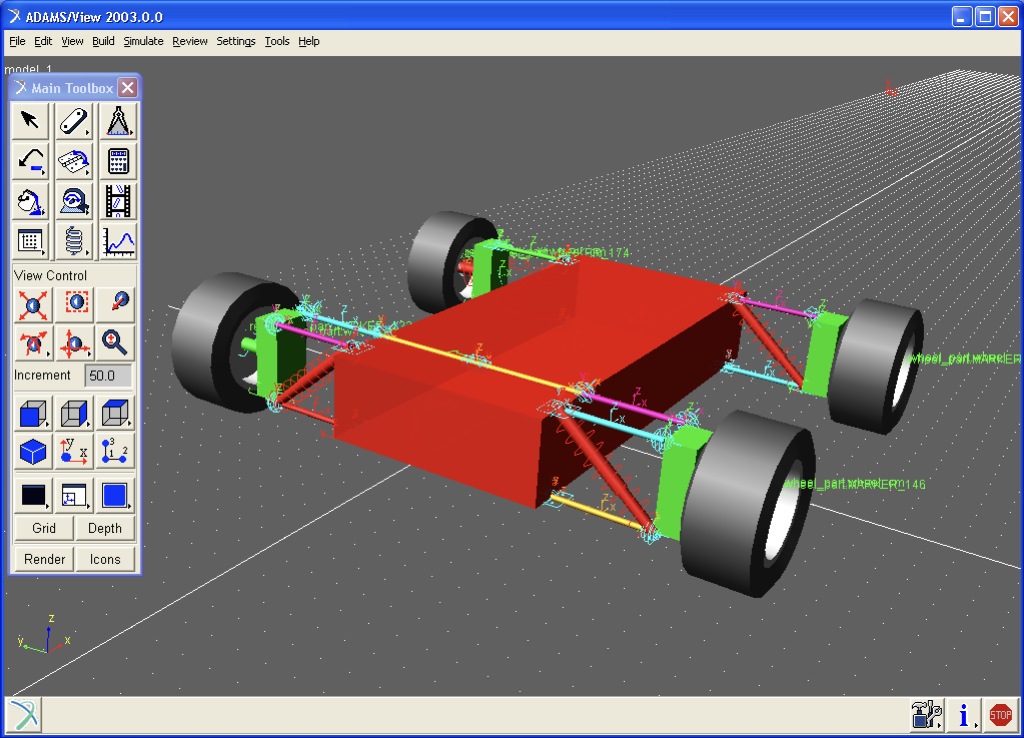Select the zoom-to-window box tool
The height and width of the screenshot is (738, 1024).
click(76, 303)
